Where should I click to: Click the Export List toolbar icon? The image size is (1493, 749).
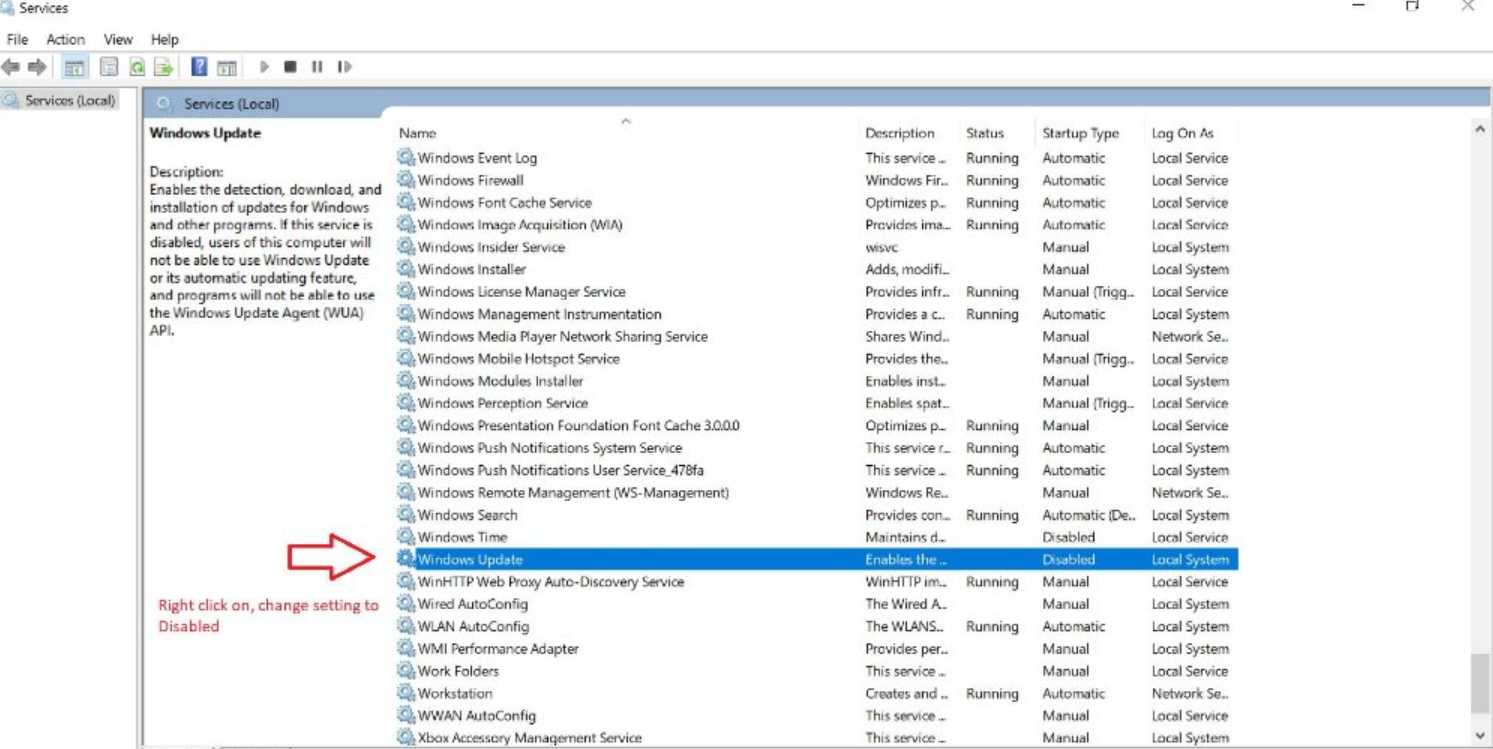pyautogui.click(x=164, y=67)
